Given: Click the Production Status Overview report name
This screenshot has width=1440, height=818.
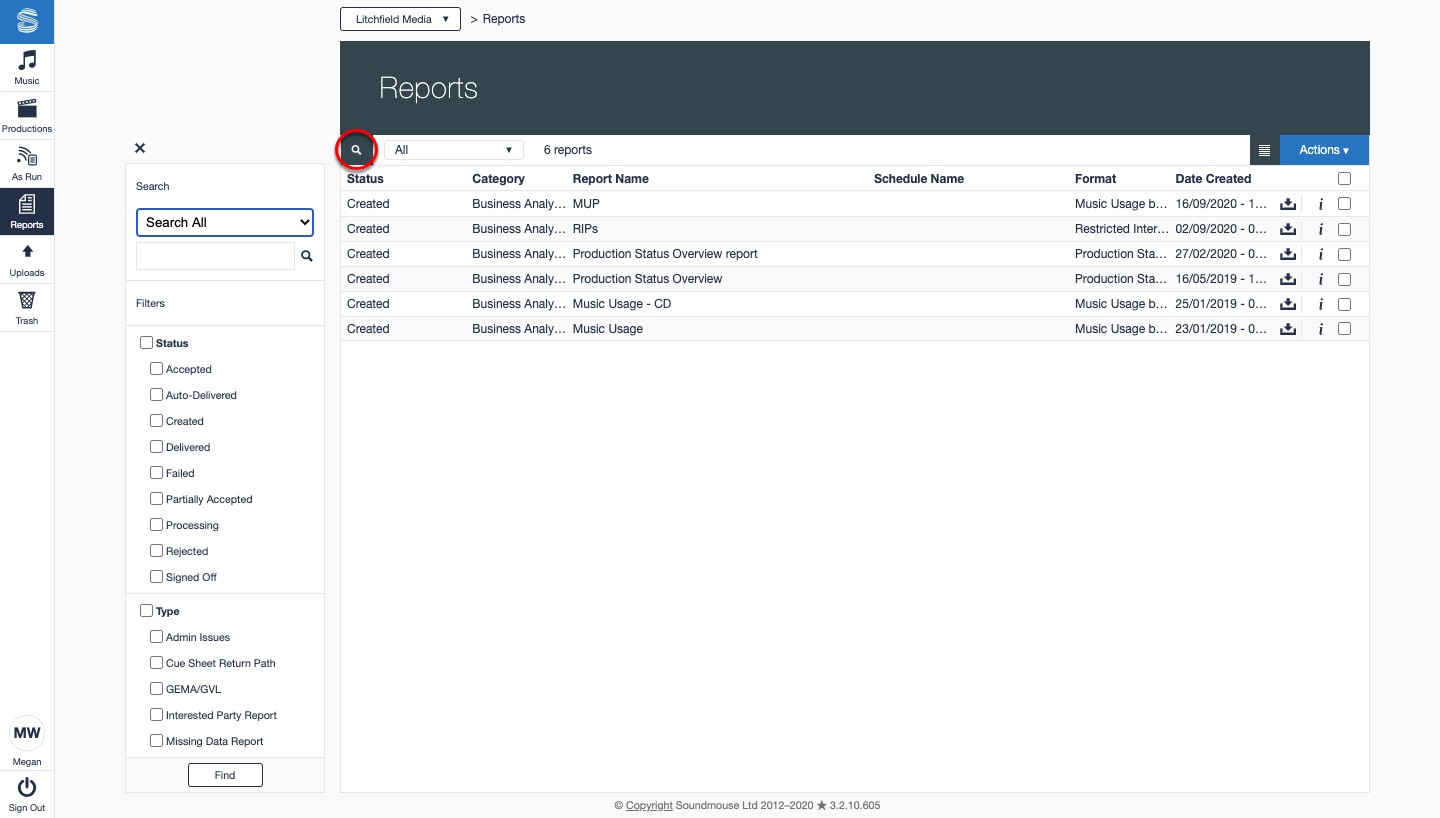Looking at the screenshot, I should point(647,279).
